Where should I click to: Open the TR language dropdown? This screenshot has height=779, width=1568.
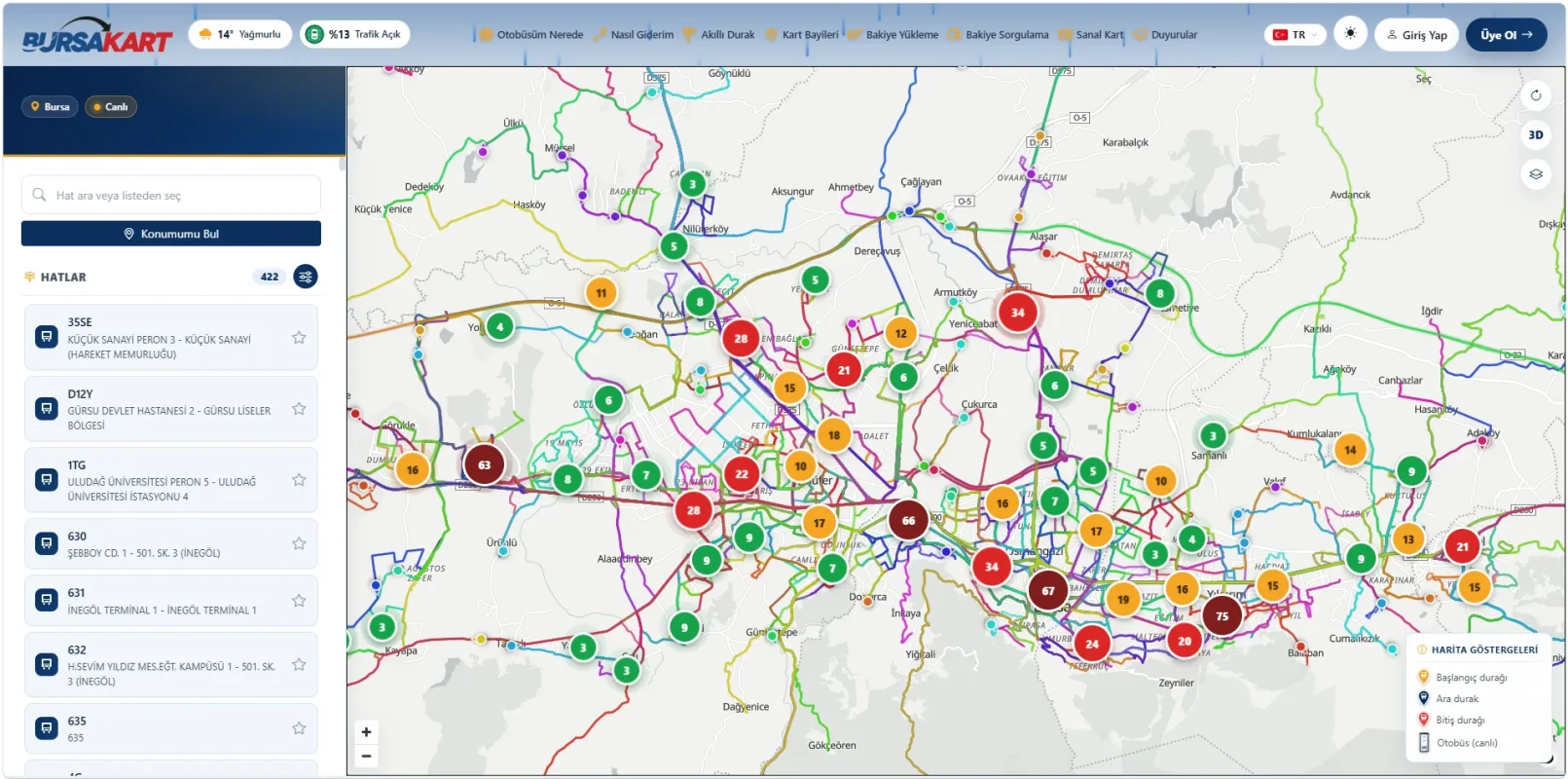(x=1295, y=35)
